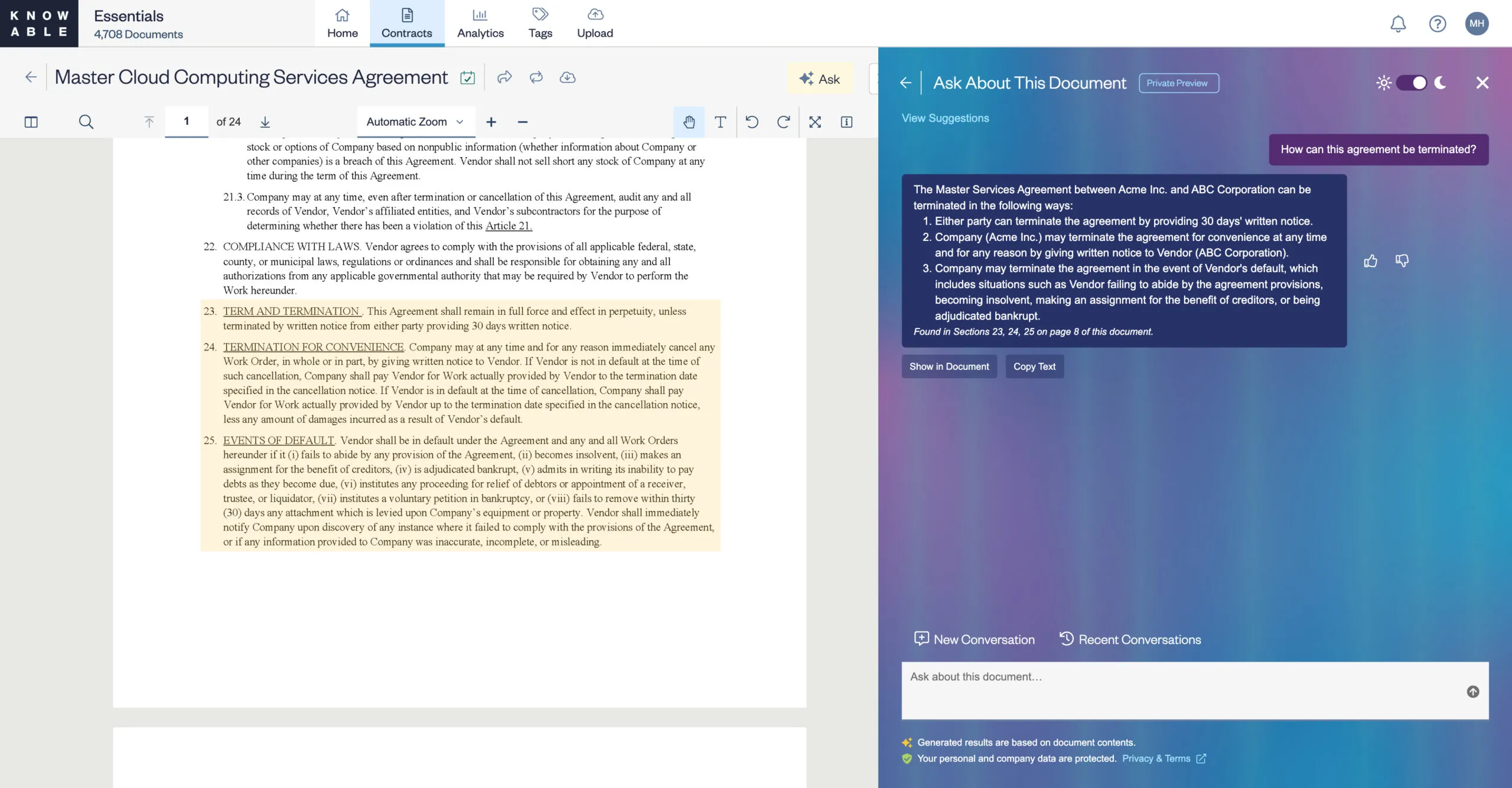The width and height of the screenshot is (1512, 788).
Task: Rotate document clockwise
Action: point(783,122)
